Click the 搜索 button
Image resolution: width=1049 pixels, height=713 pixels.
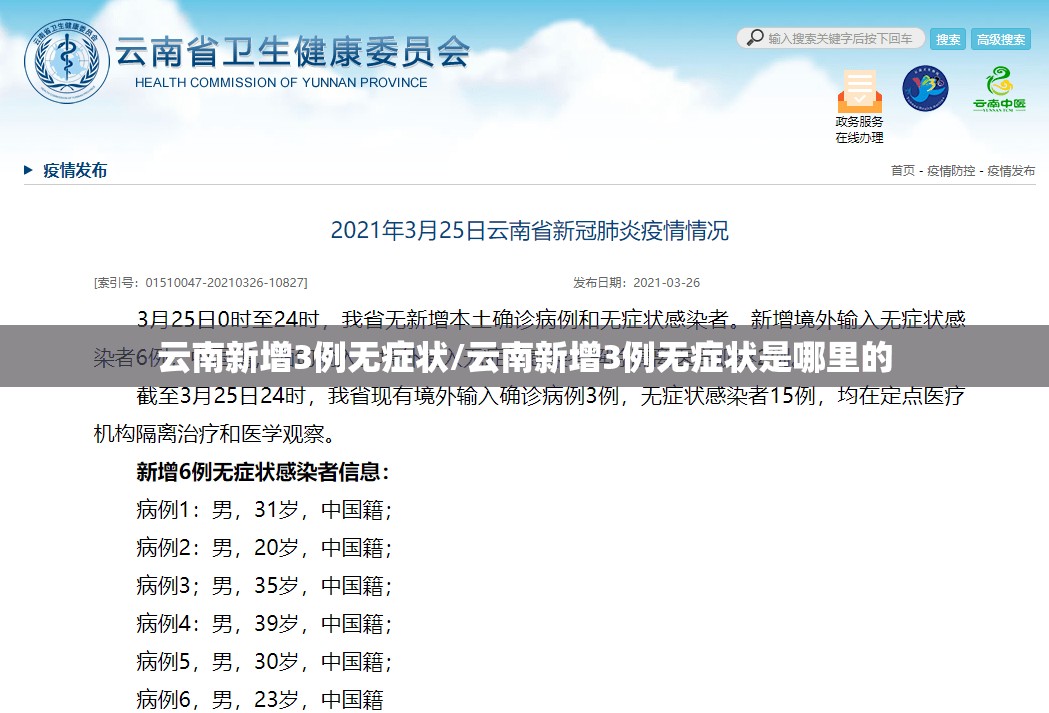click(948, 39)
